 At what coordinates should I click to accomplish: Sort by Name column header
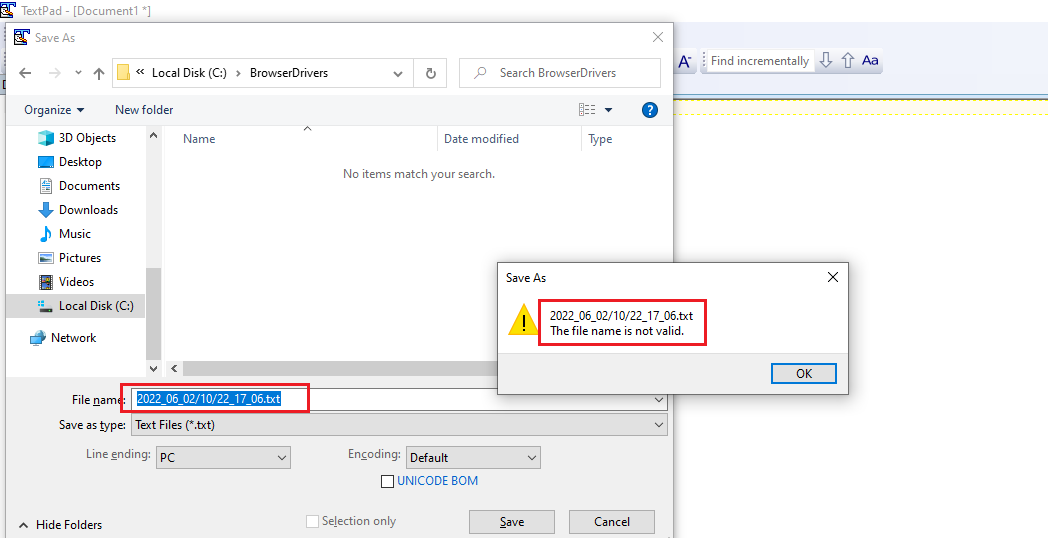click(199, 139)
